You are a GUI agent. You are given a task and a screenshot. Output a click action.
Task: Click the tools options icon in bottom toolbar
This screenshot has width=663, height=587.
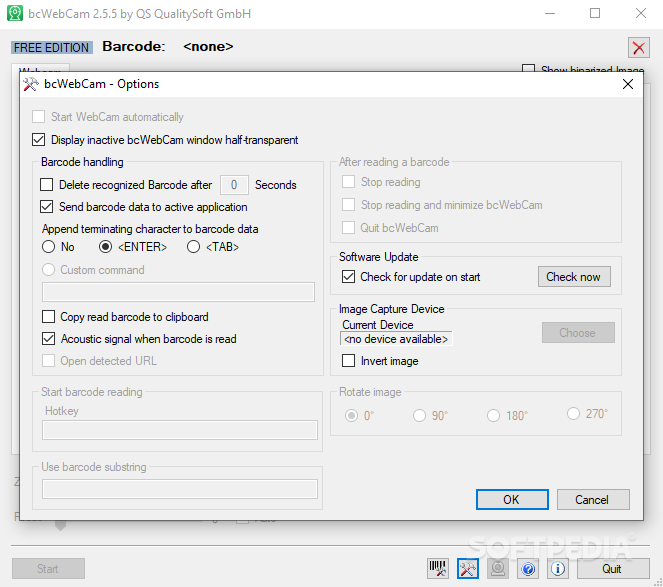pos(468,568)
